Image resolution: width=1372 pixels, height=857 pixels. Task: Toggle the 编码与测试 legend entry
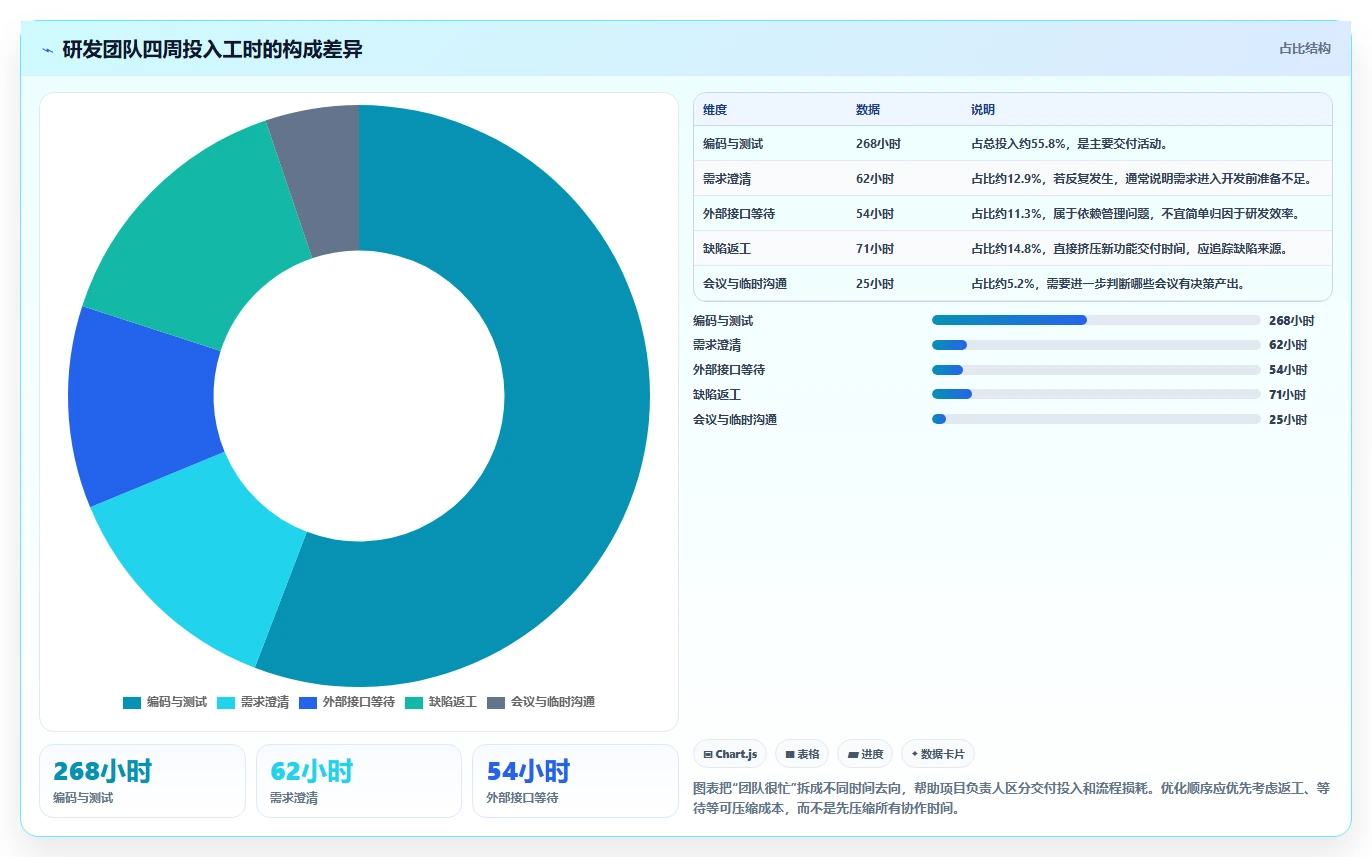165,702
